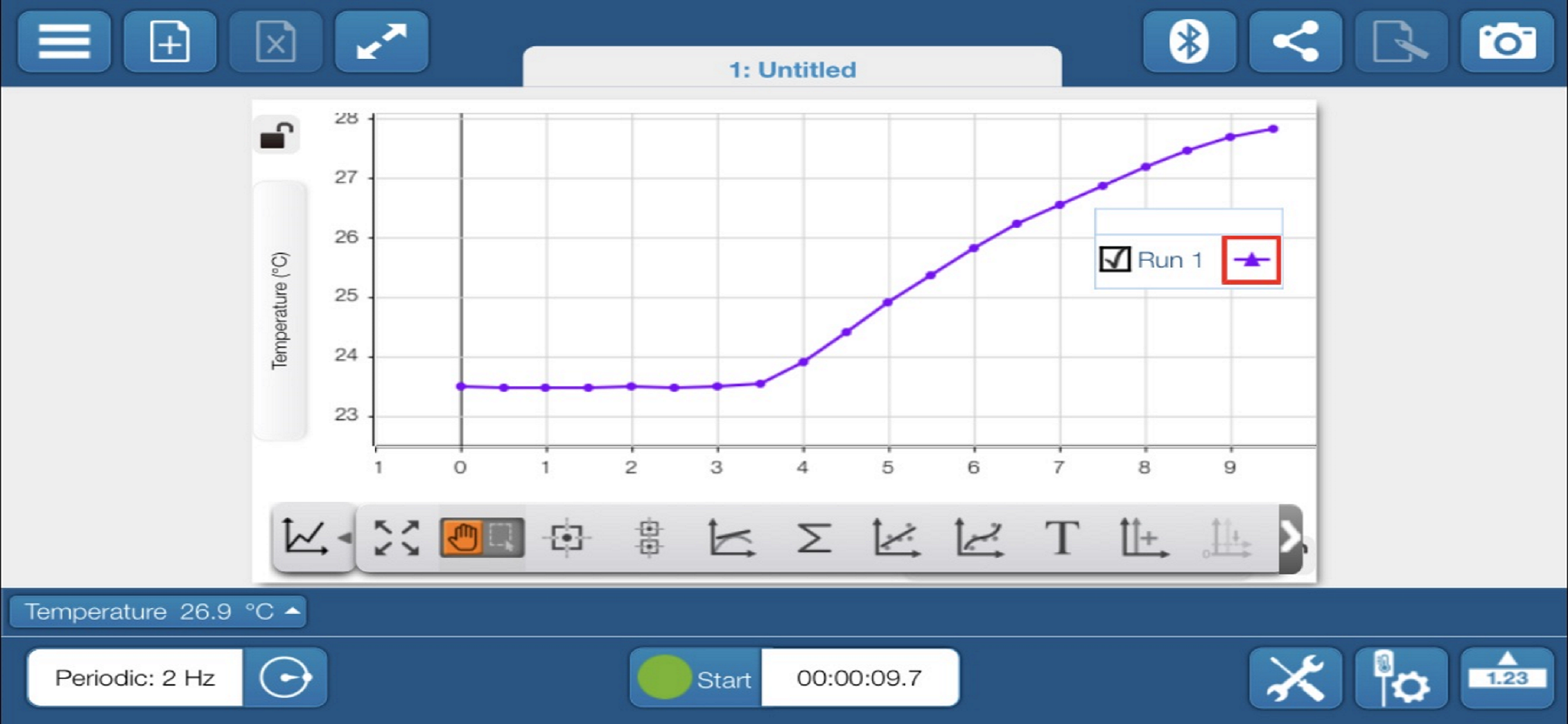Toggle the Run 1 checkbox

(x=1115, y=260)
